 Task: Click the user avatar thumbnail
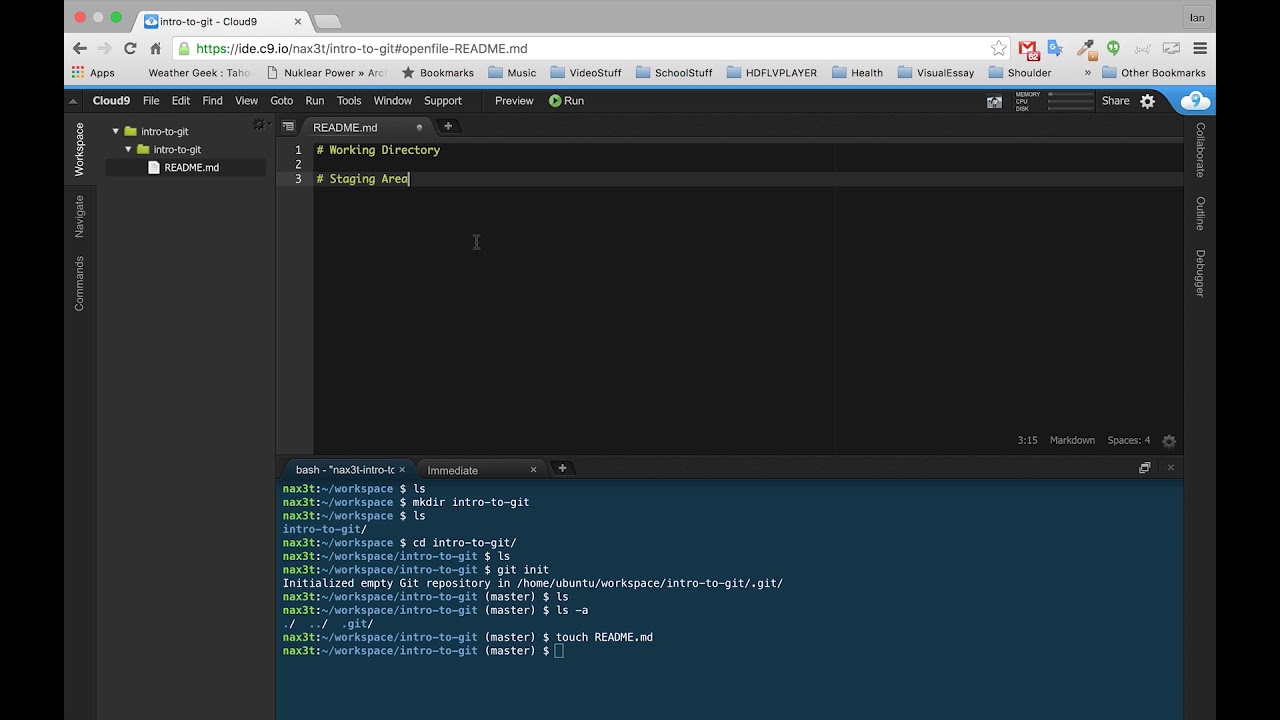994,101
